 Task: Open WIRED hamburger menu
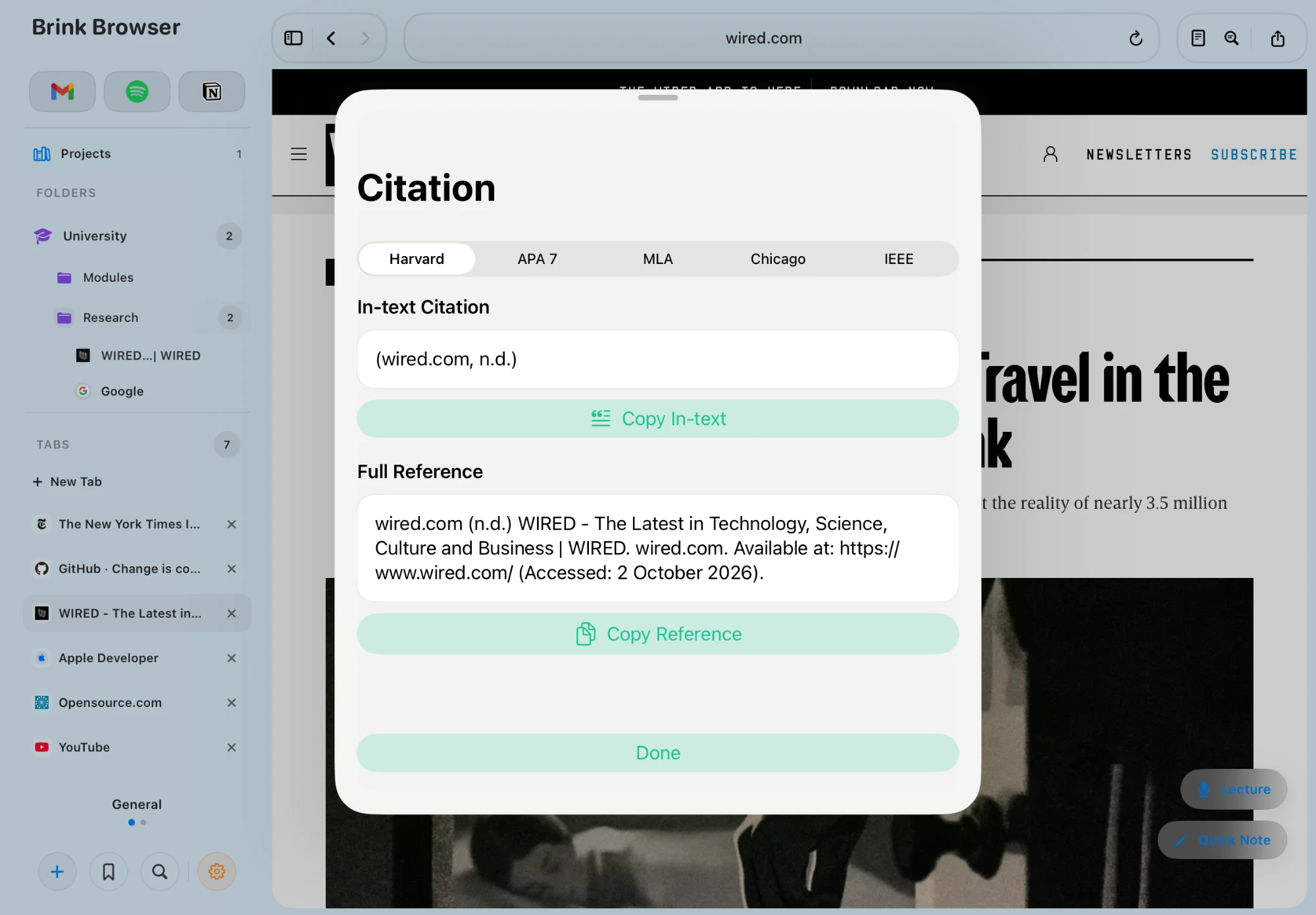pos(299,154)
